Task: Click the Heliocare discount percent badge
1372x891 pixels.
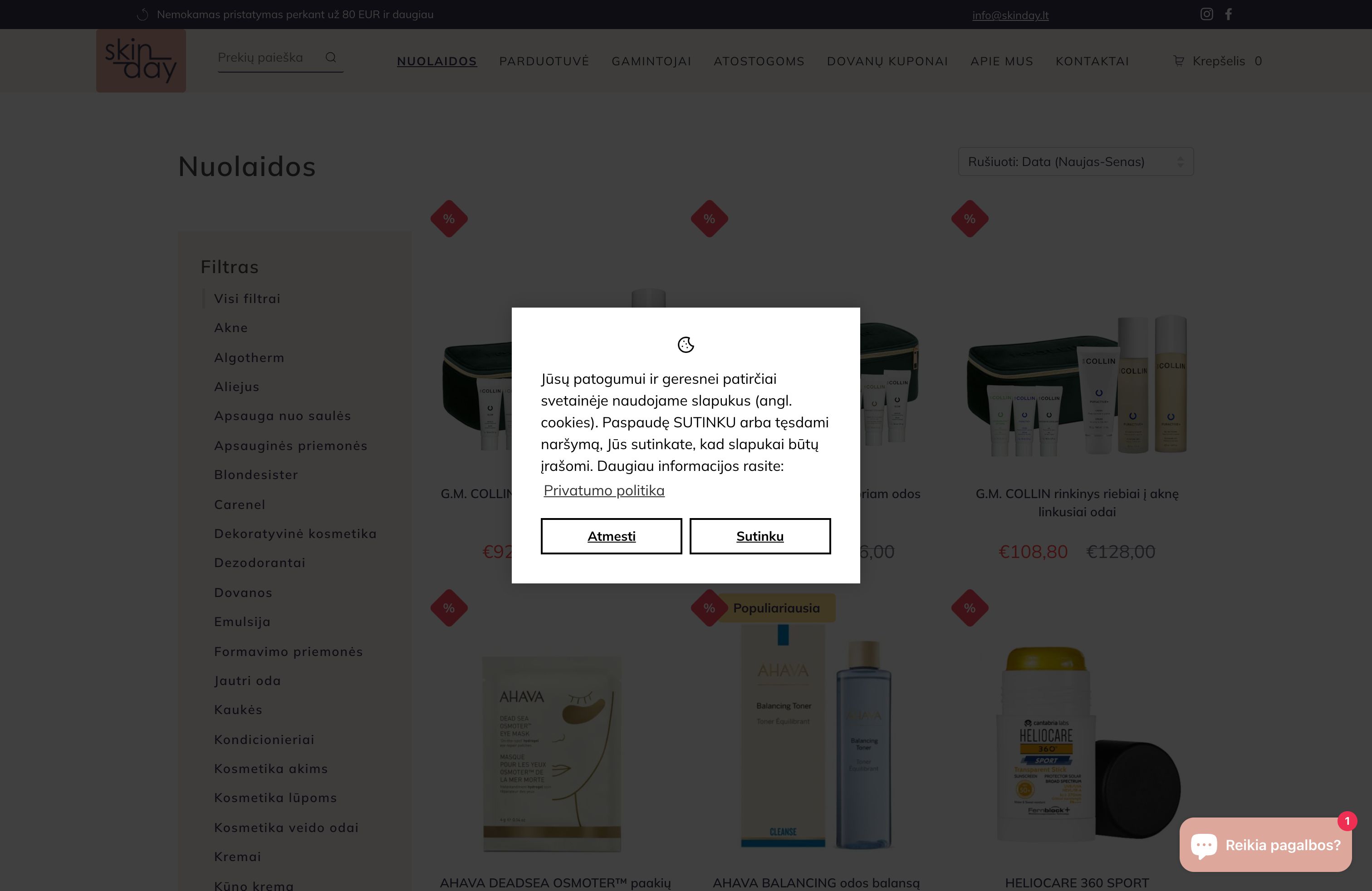Action: (970, 607)
